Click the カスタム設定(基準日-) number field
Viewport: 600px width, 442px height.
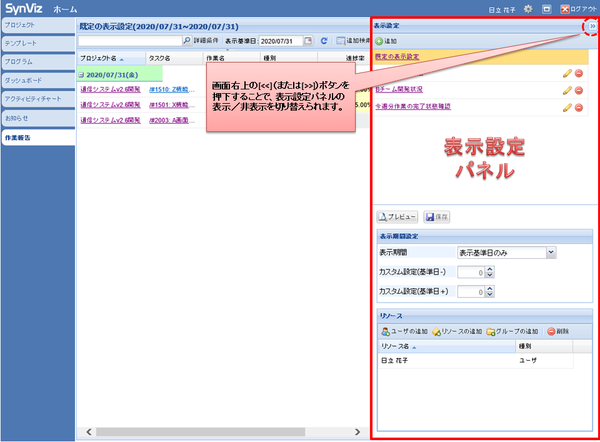[471, 272]
